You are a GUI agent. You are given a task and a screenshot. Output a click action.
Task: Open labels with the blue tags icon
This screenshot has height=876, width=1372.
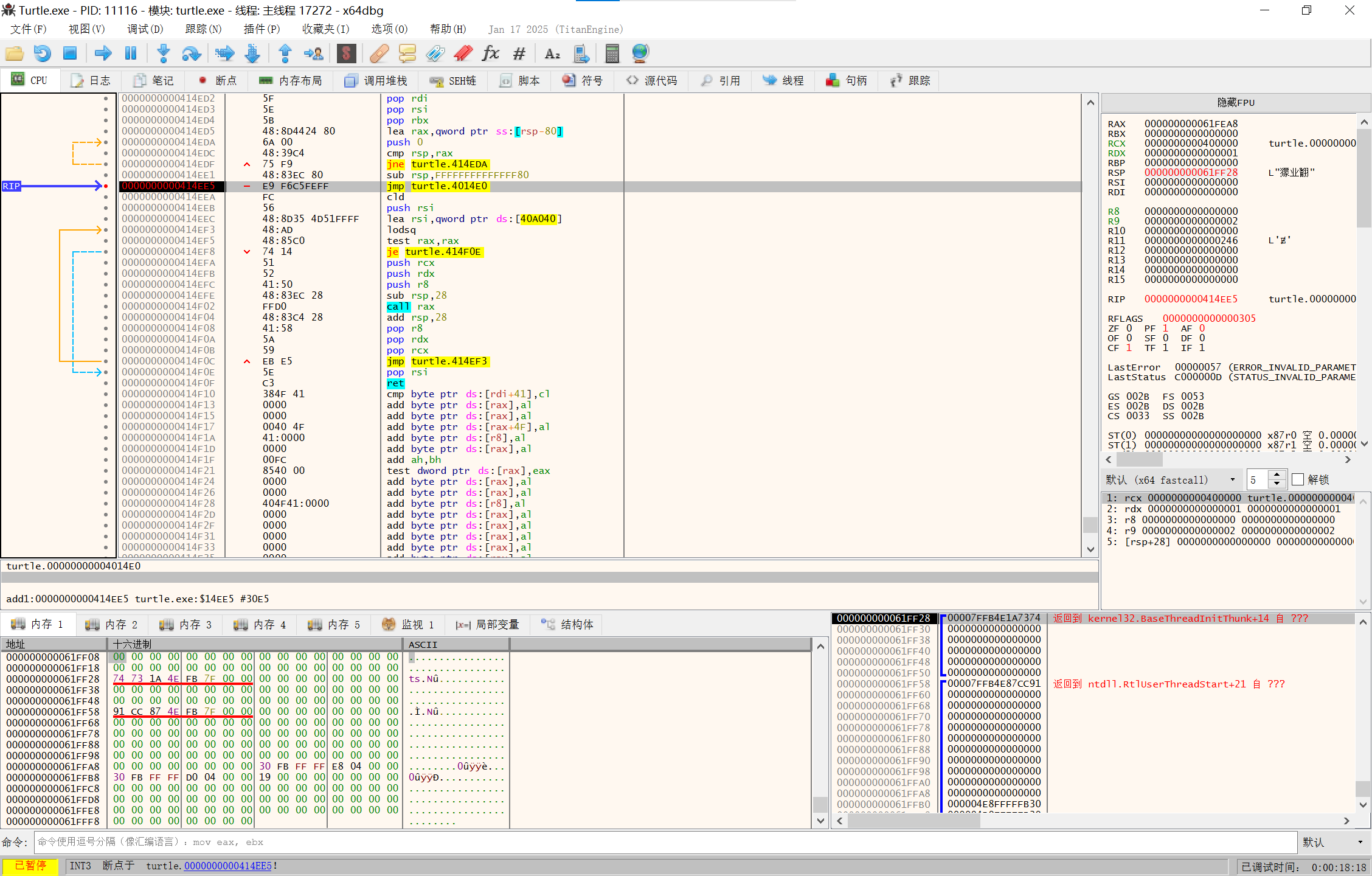tap(435, 54)
